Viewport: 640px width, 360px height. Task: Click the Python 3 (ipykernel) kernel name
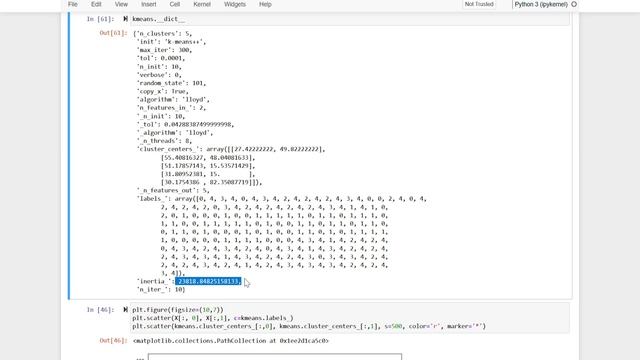pyautogui.click(x=541, y=4)
